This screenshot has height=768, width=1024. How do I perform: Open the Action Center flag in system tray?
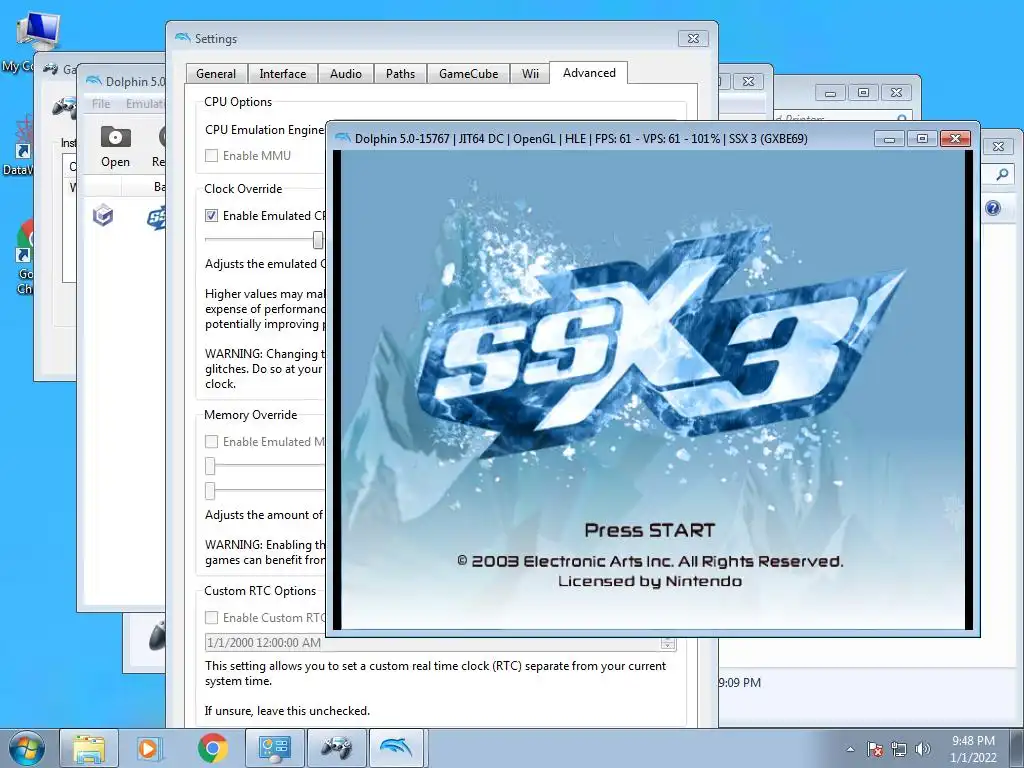[x=874, y=749]
